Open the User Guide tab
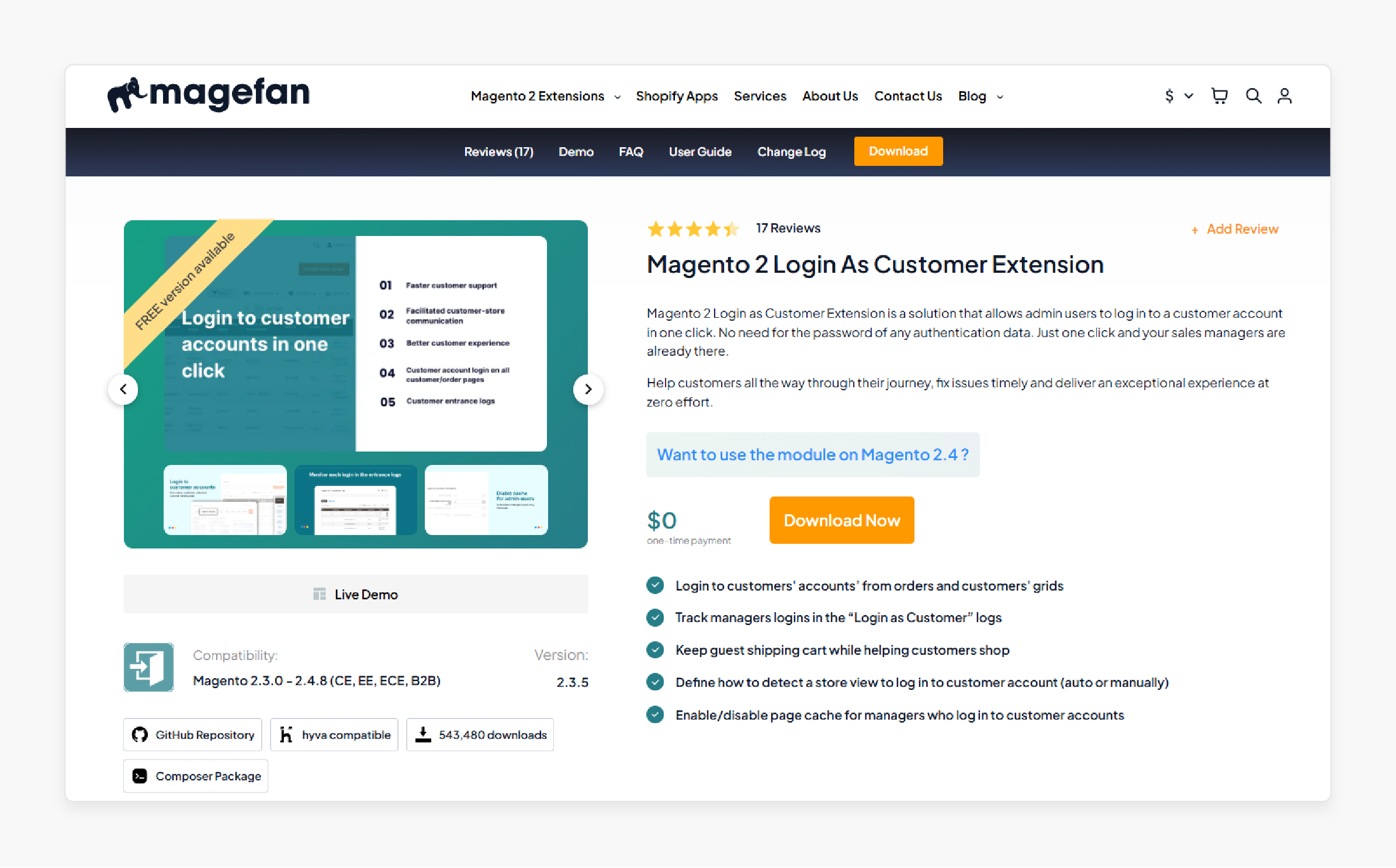This screenshot has height=868, width=1396. (700, 152)
